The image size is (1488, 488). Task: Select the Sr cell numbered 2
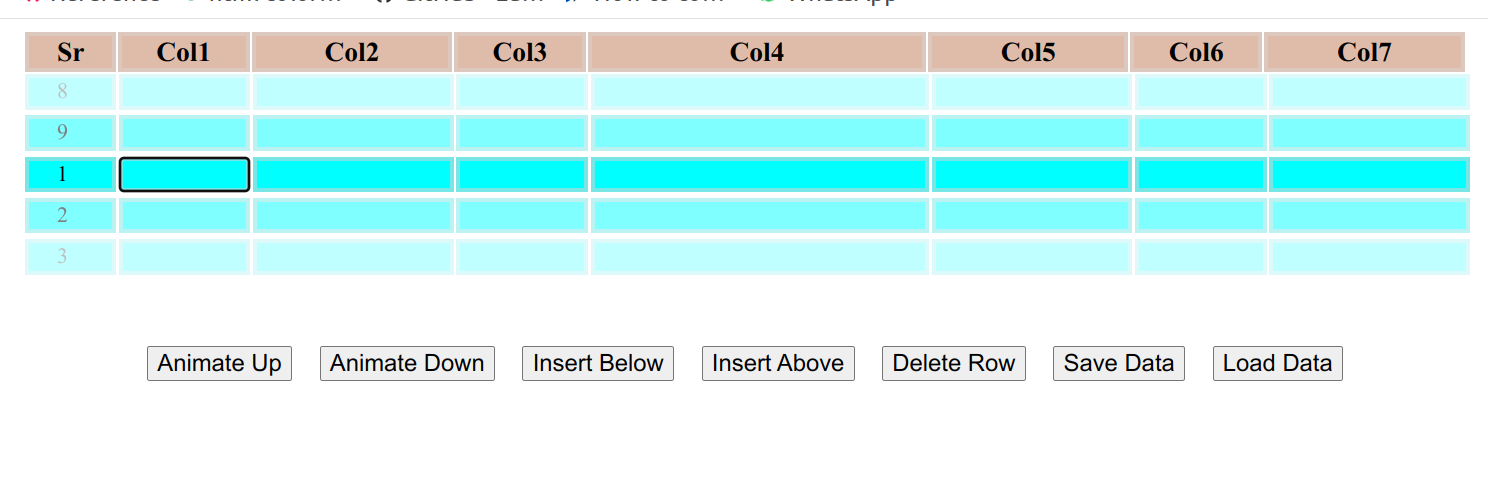(62, 215)
